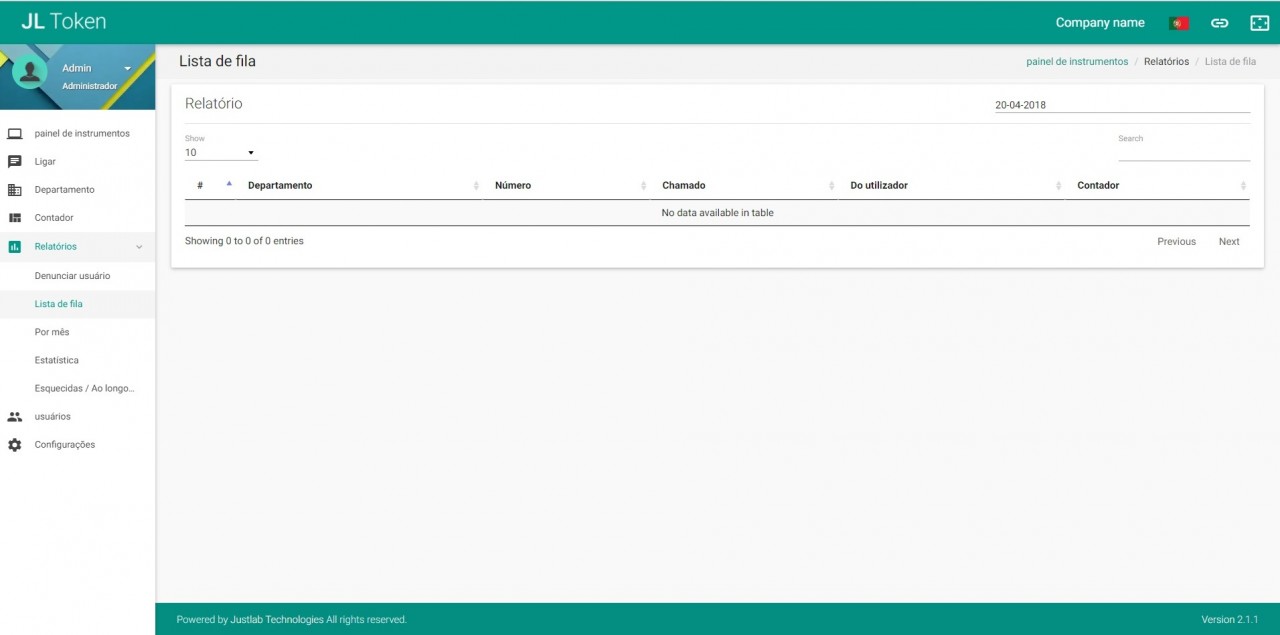Select the Ligar chat icon in sidebar
The image size is (1280, 635).
(x=14, y=161)
